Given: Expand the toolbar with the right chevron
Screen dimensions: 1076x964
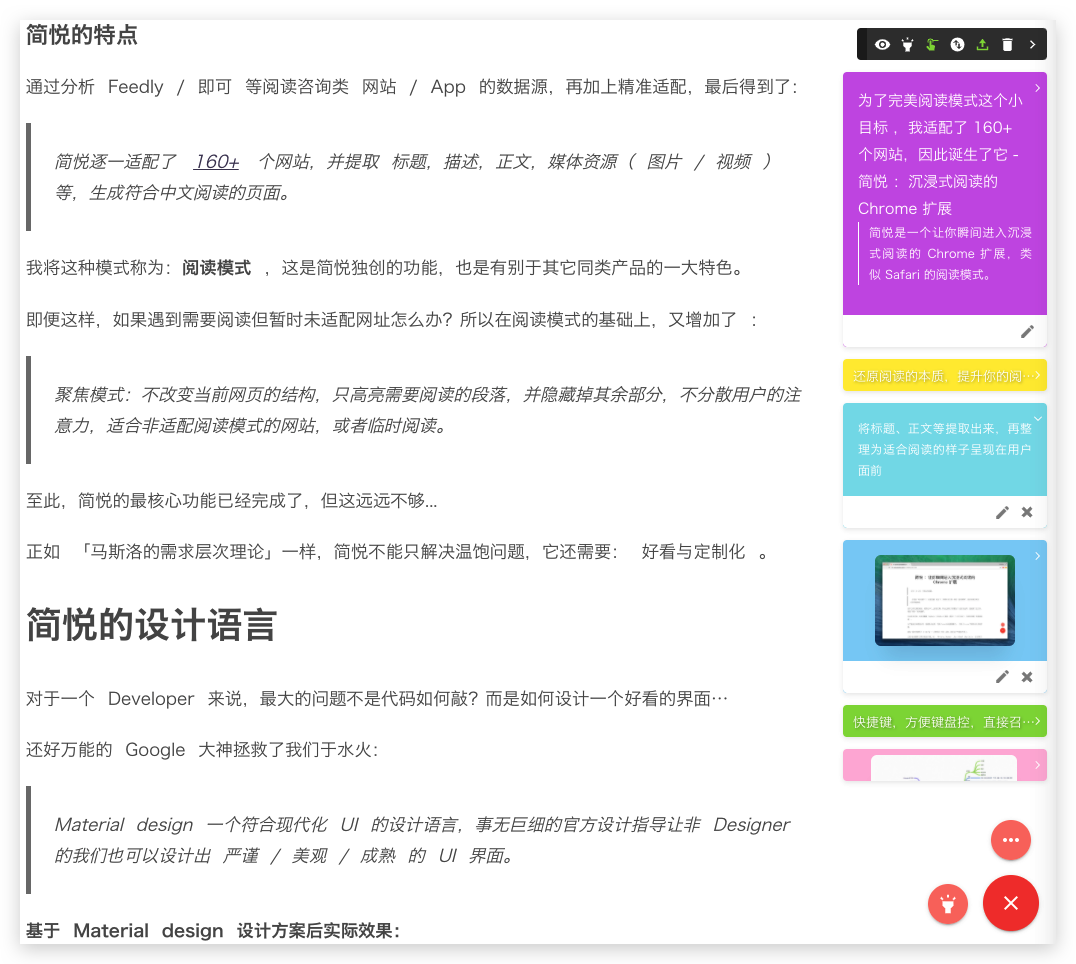Looking at the screenshot, I should click(x=1032, y=44).
